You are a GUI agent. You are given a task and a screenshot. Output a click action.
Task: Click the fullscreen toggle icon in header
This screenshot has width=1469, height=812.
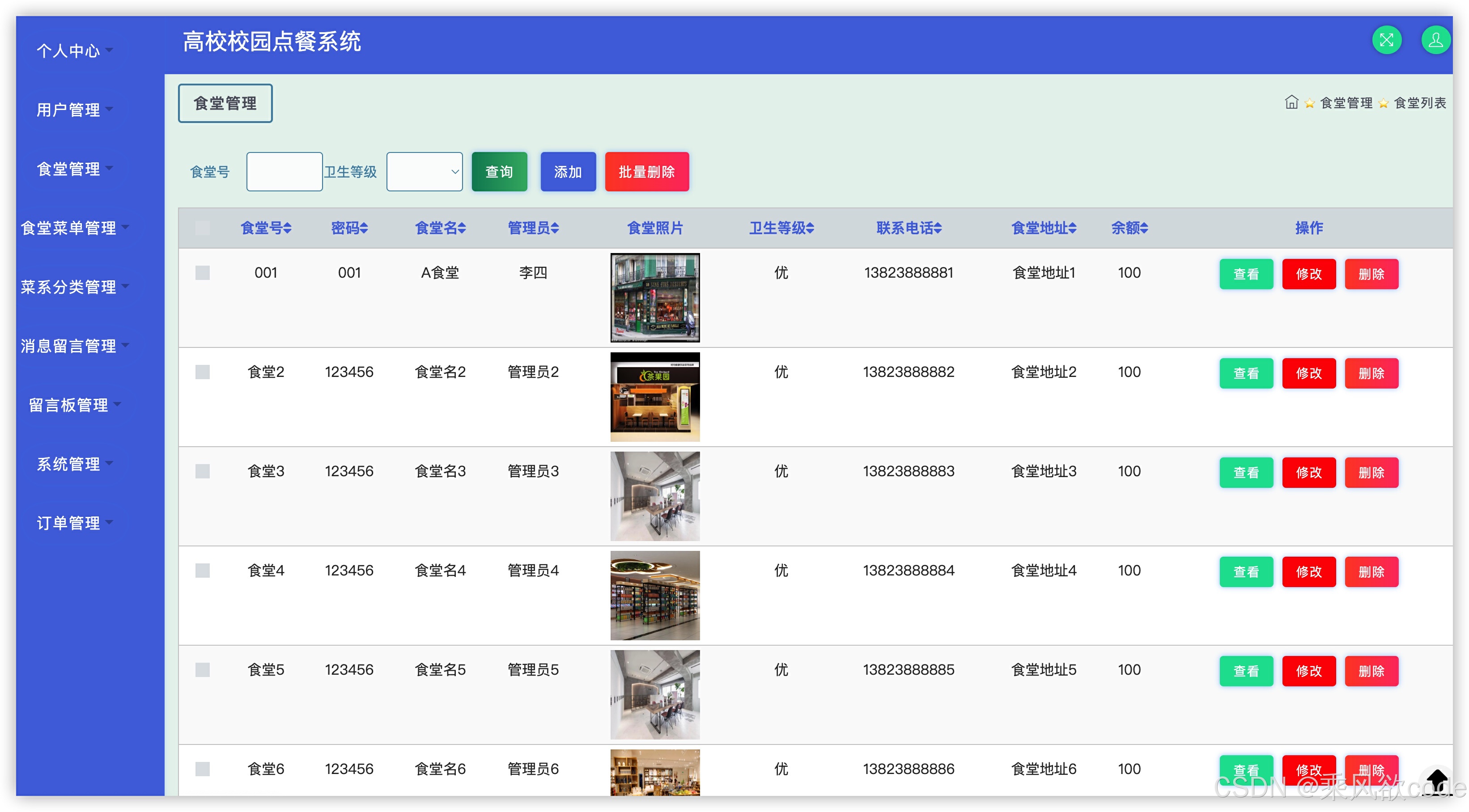pyautogui.click(x=1386, y=41)
